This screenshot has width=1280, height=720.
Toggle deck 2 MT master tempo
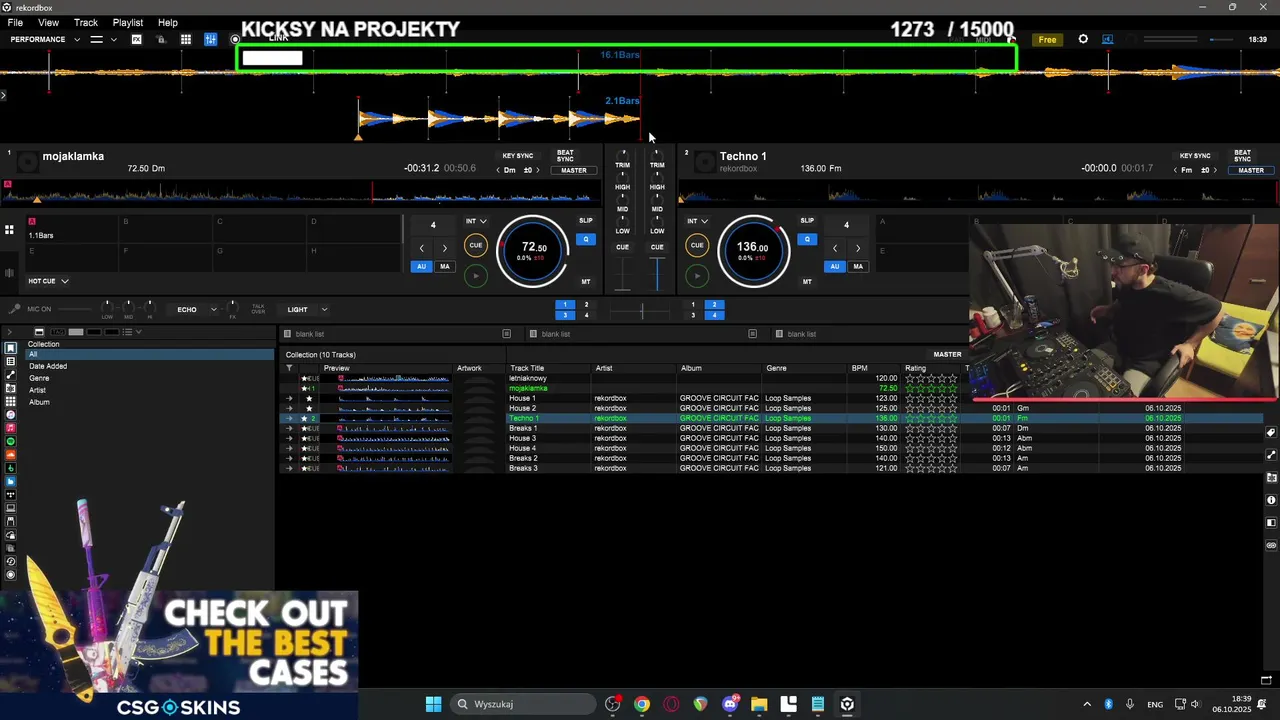click(807, 282)
